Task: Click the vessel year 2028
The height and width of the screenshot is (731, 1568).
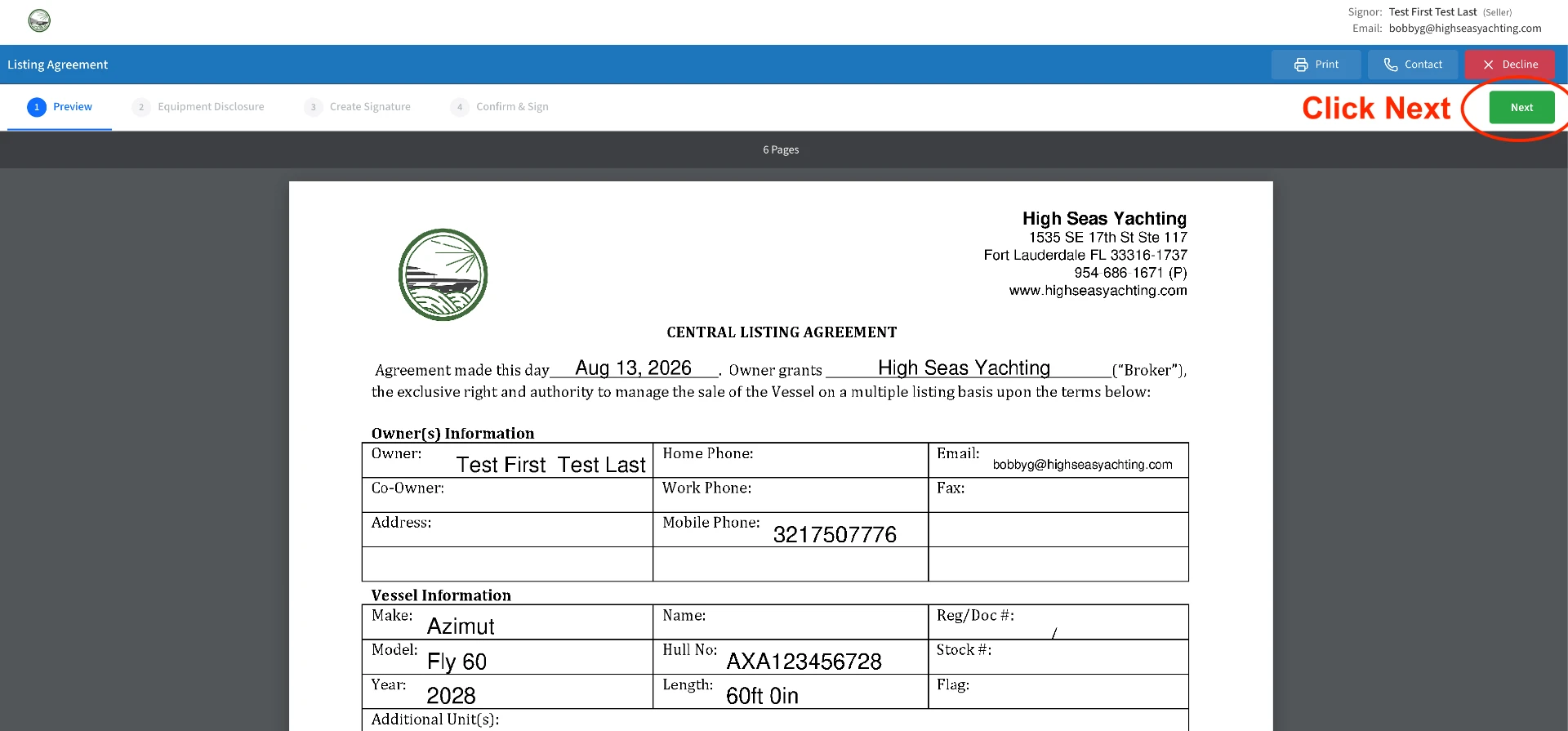Action: 451,696
